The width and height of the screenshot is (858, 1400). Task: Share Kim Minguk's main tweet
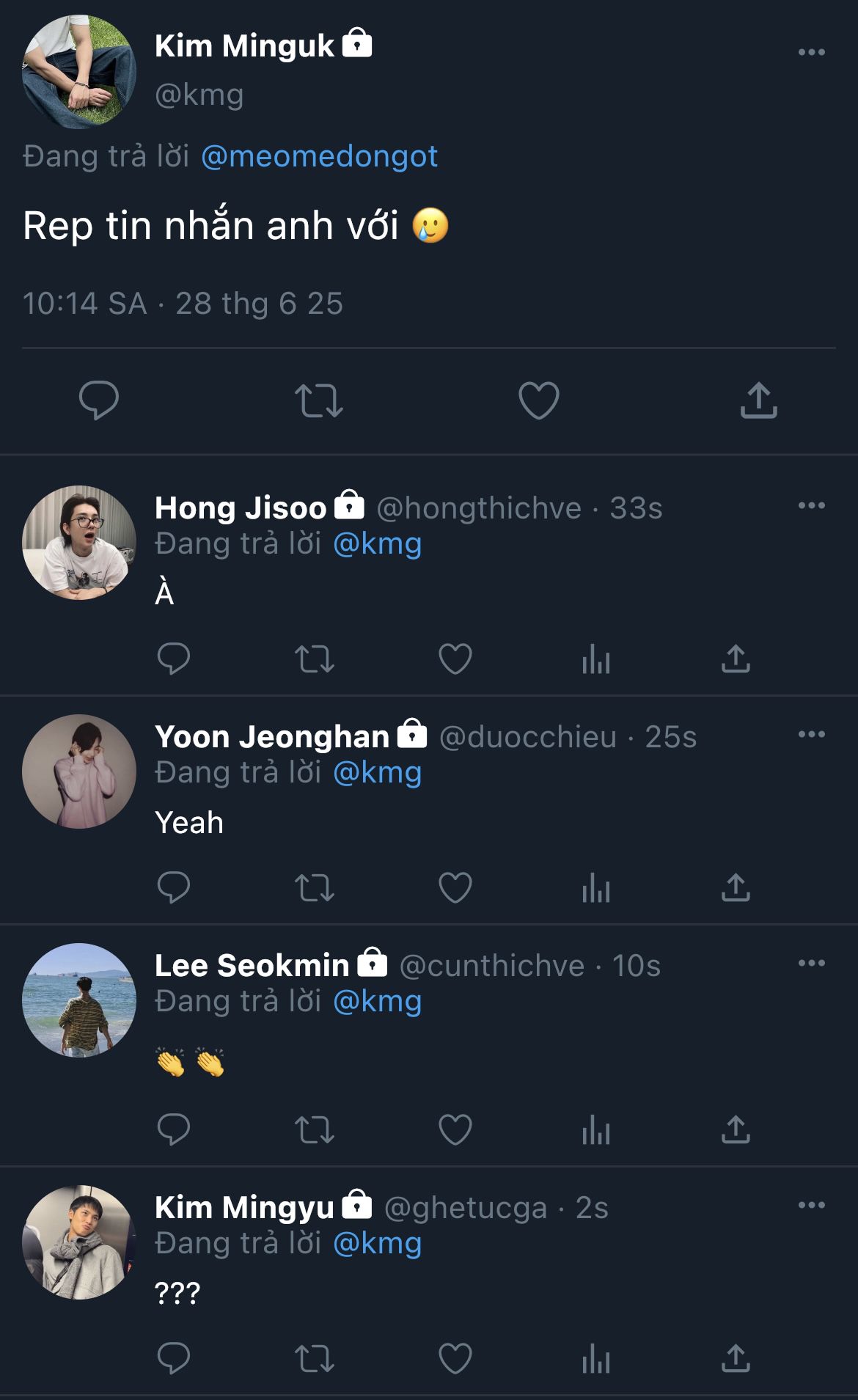(x=758, y=400)
